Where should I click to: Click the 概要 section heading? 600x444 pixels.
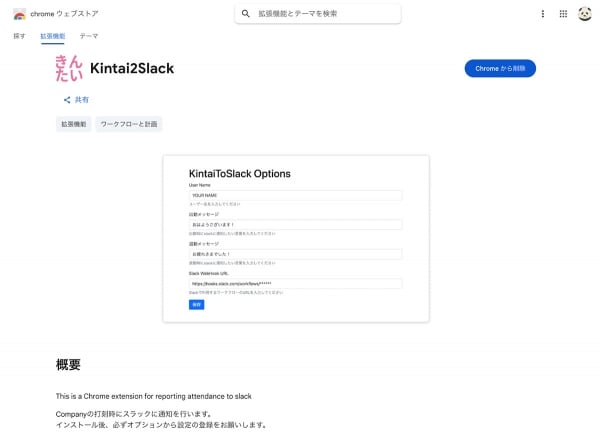[68, 365]
